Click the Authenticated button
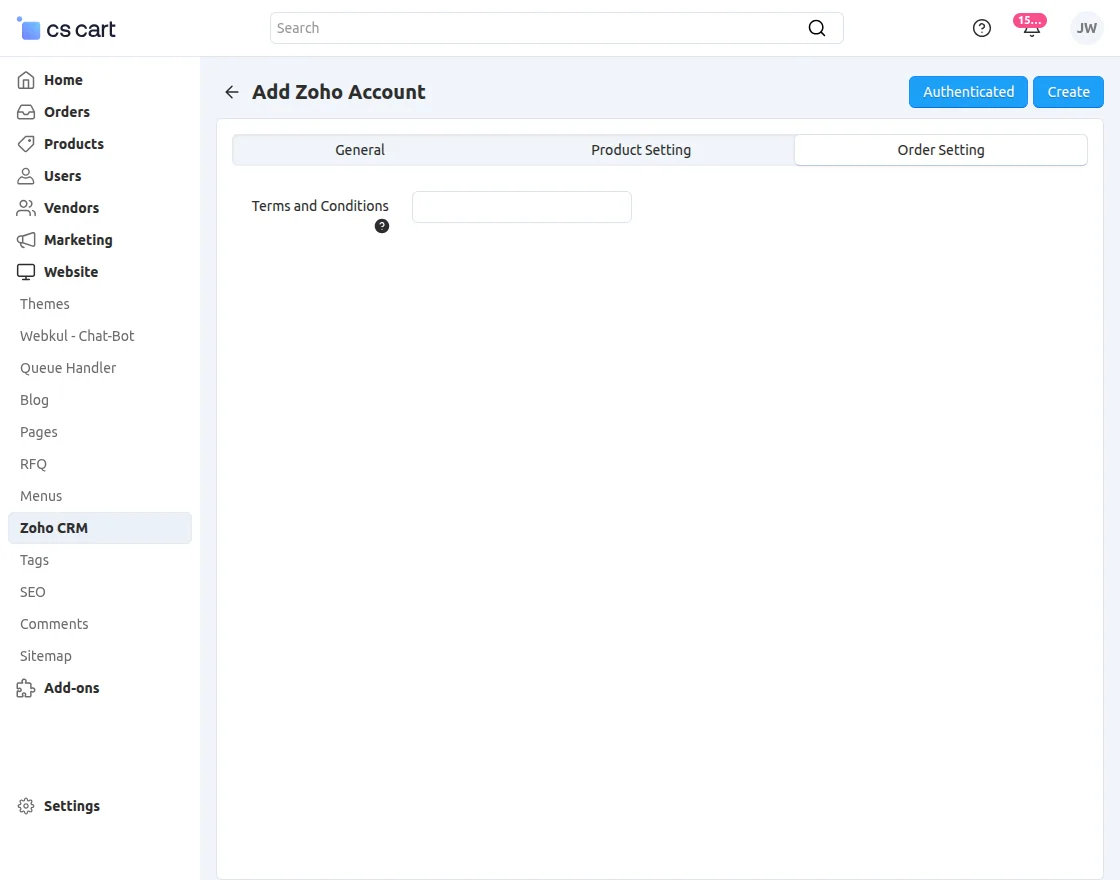 967,91
